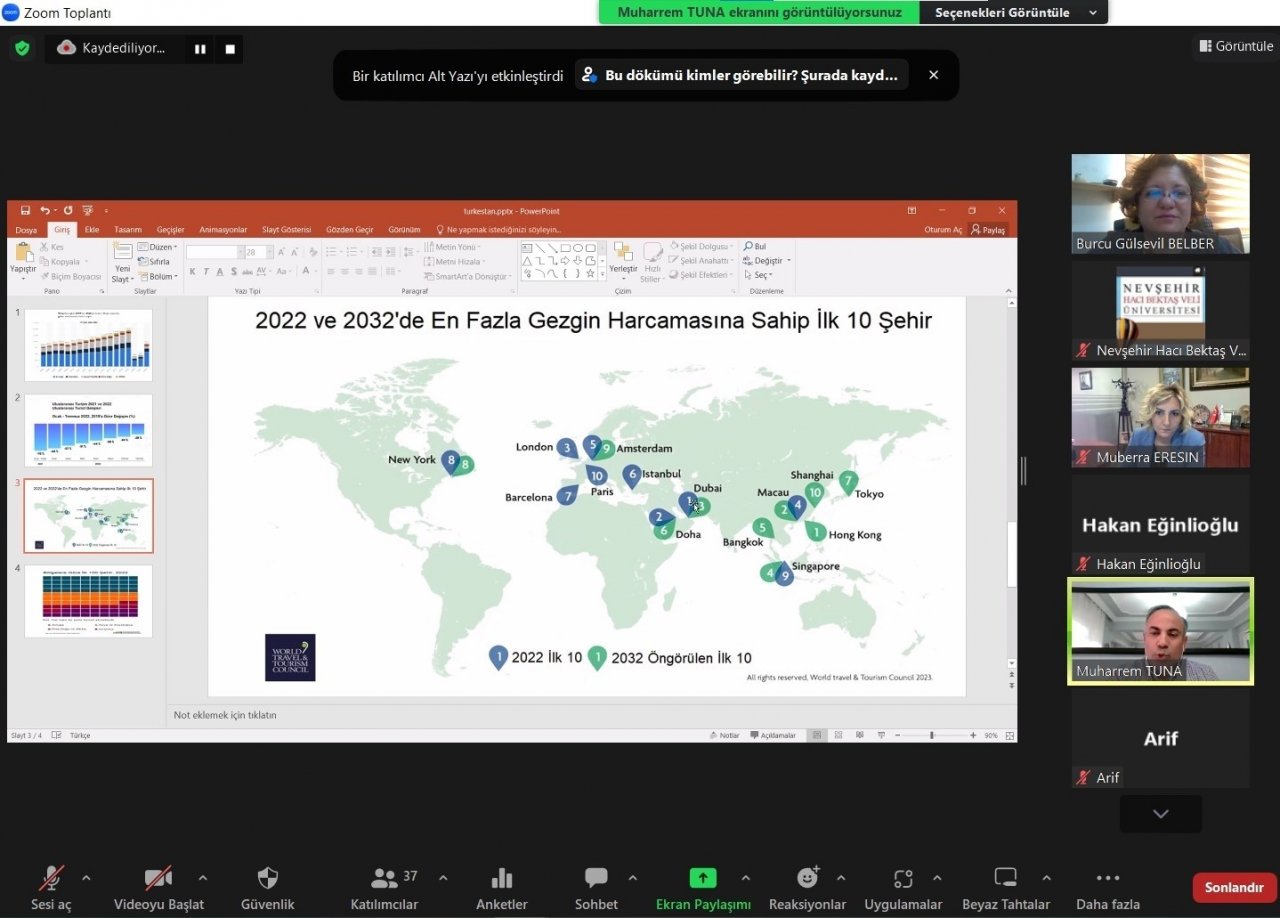Open Anketler polls icon

tap(501, 879)
